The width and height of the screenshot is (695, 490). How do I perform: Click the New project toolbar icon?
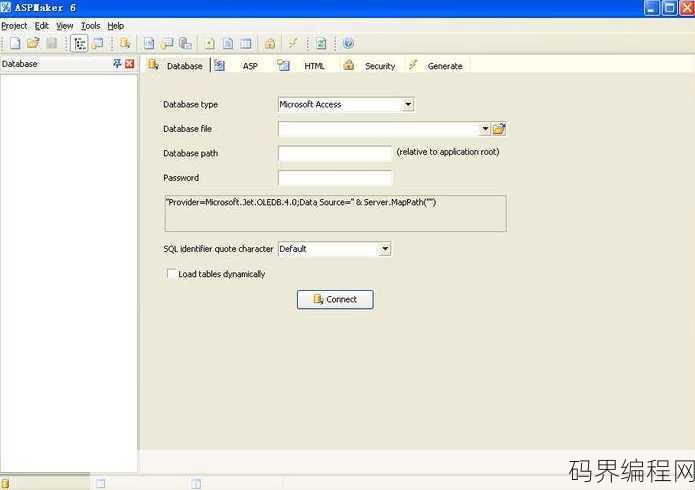click(15, 43)
